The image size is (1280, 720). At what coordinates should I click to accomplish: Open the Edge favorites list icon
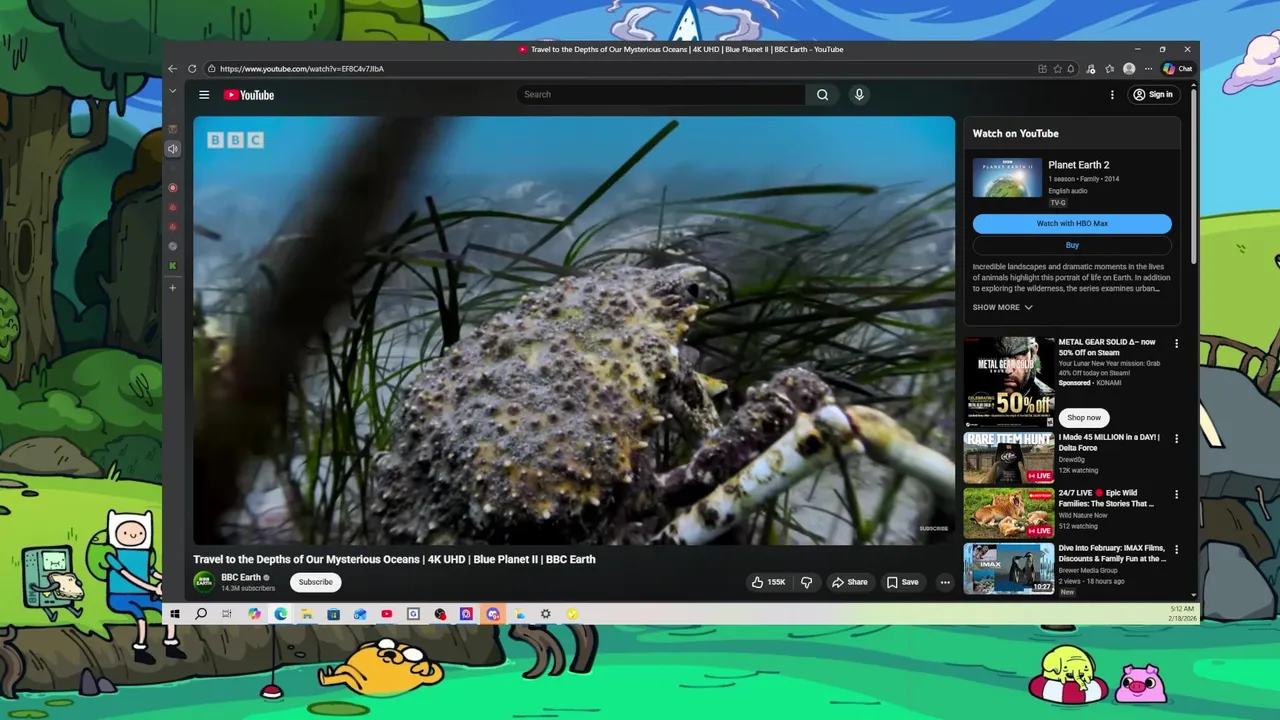pyautogui.click(x=1109, y=69)
